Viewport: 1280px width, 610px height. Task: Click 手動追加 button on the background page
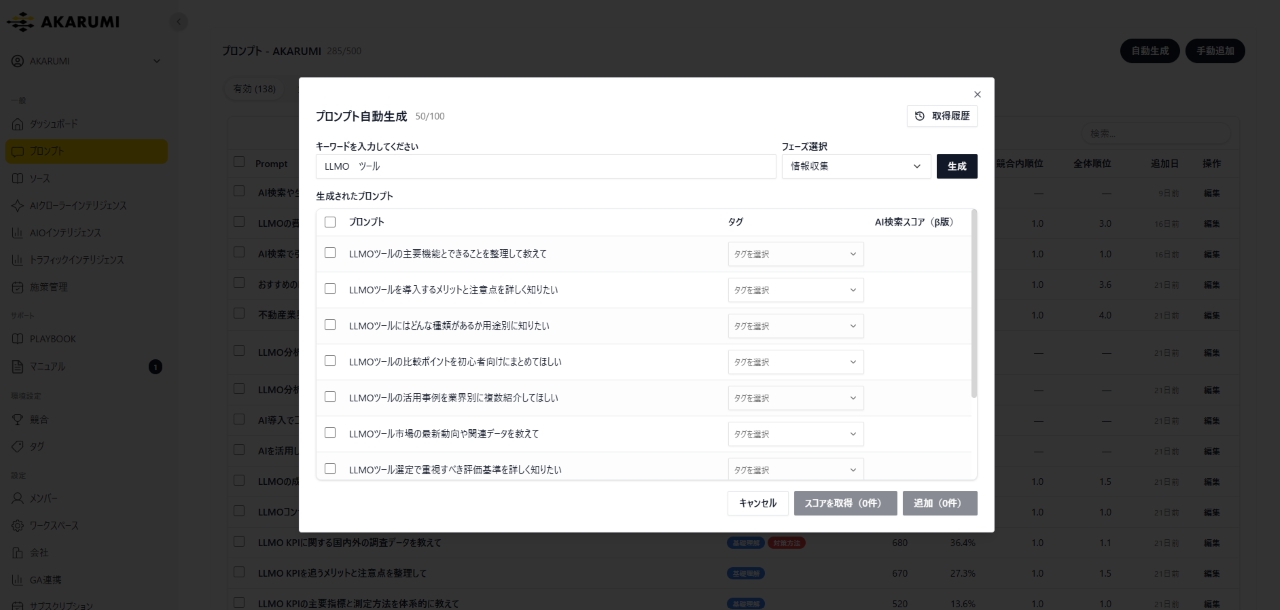pos(1215,51)
